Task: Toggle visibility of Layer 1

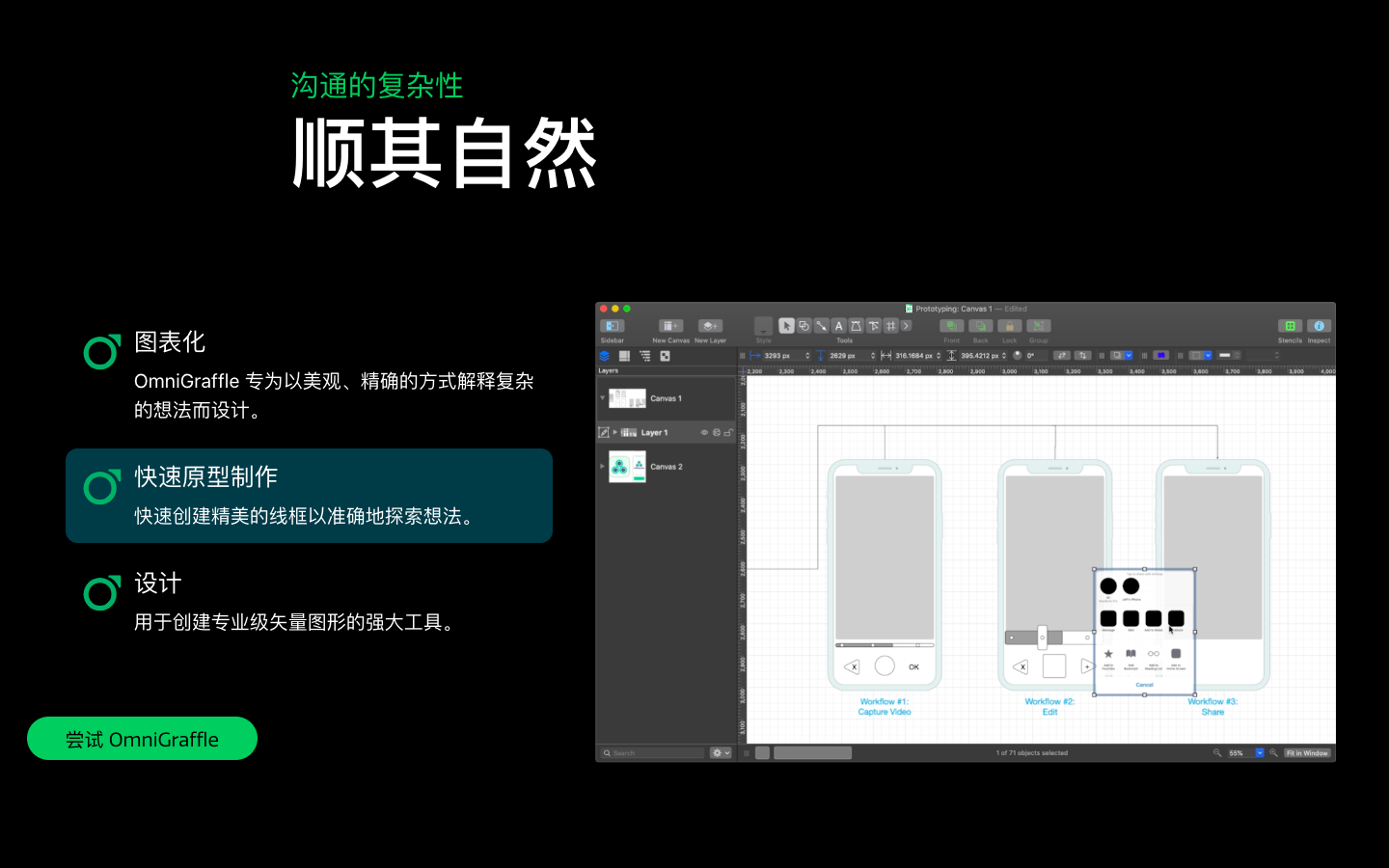Action: [x=705, y=432]
